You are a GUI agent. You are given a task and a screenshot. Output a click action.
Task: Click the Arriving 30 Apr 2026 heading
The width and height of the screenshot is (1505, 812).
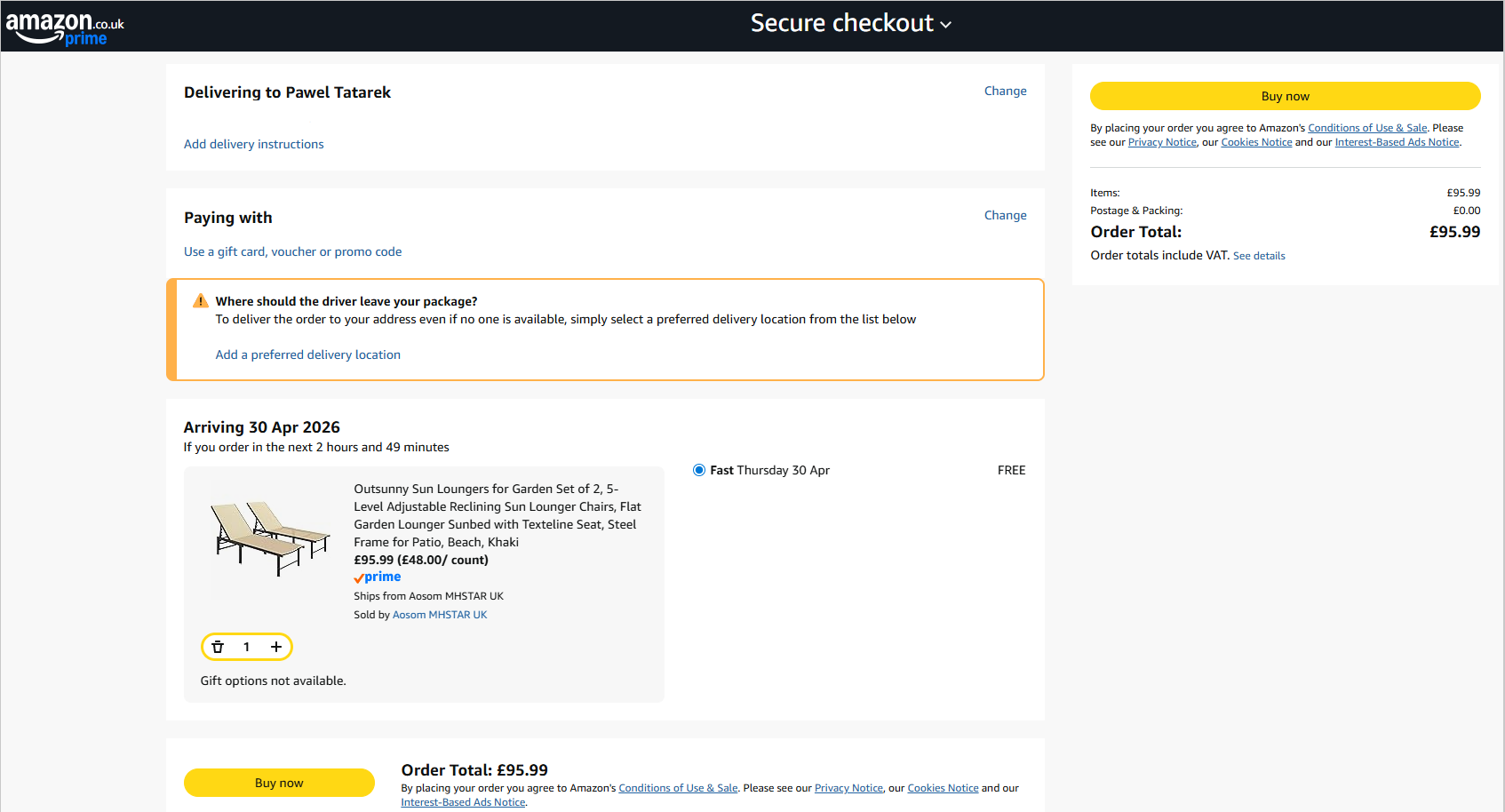pyautogui.click(x=261, y=427)
